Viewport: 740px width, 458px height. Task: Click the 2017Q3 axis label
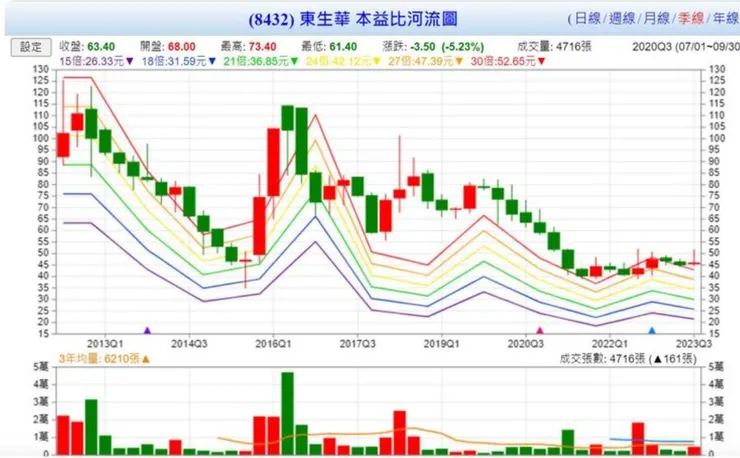tap(357, 344)
